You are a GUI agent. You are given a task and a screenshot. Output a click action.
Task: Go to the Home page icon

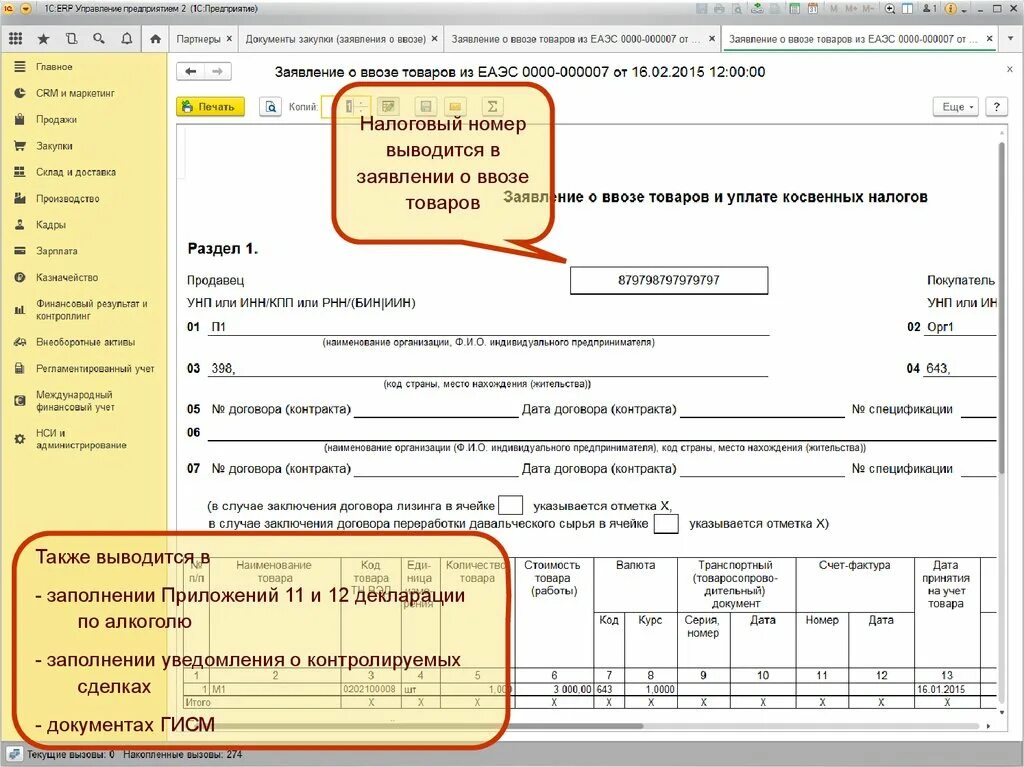[x=155, y=39]
